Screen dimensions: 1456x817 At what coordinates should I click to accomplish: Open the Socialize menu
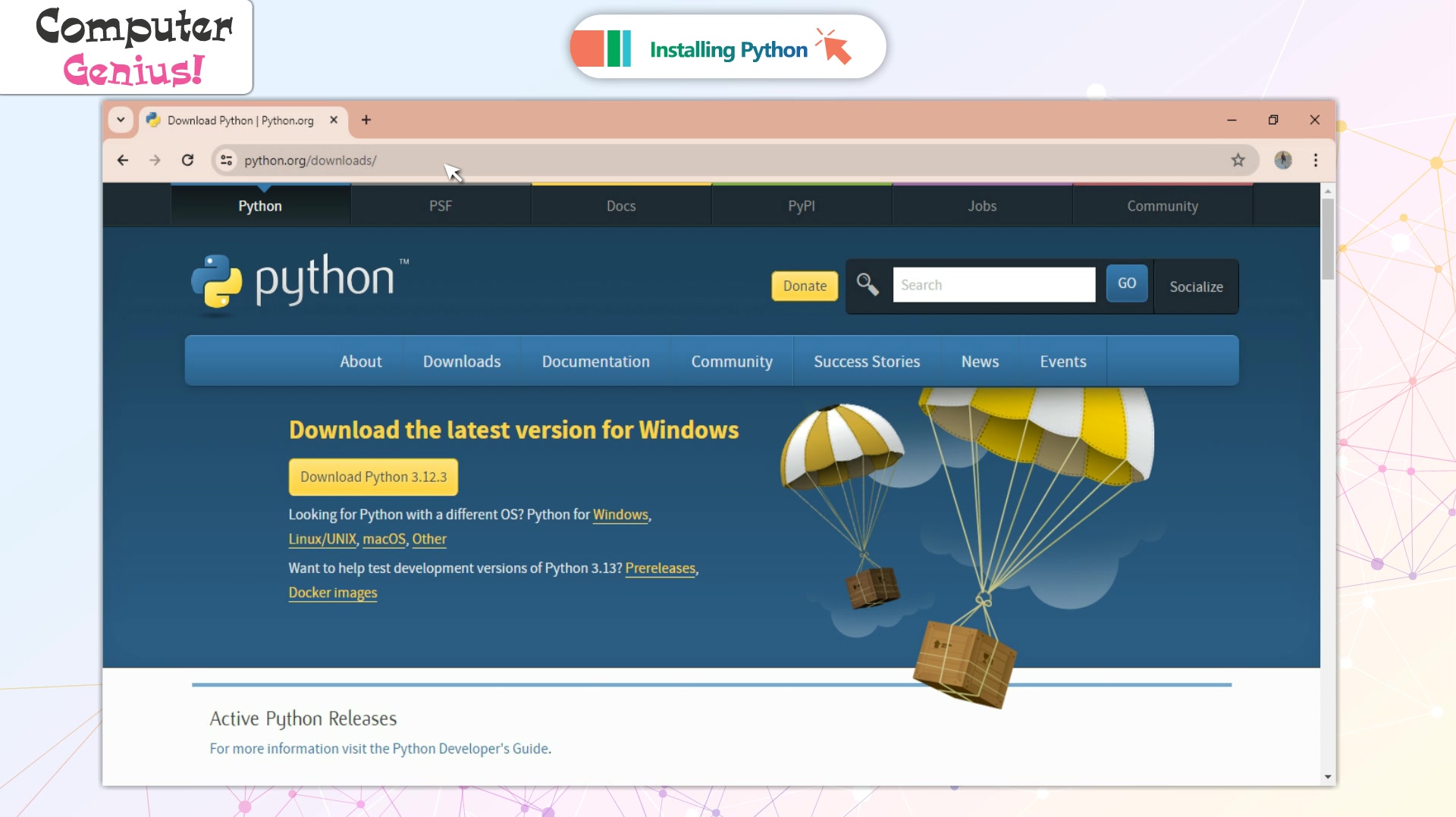(x=1196, y=286)
